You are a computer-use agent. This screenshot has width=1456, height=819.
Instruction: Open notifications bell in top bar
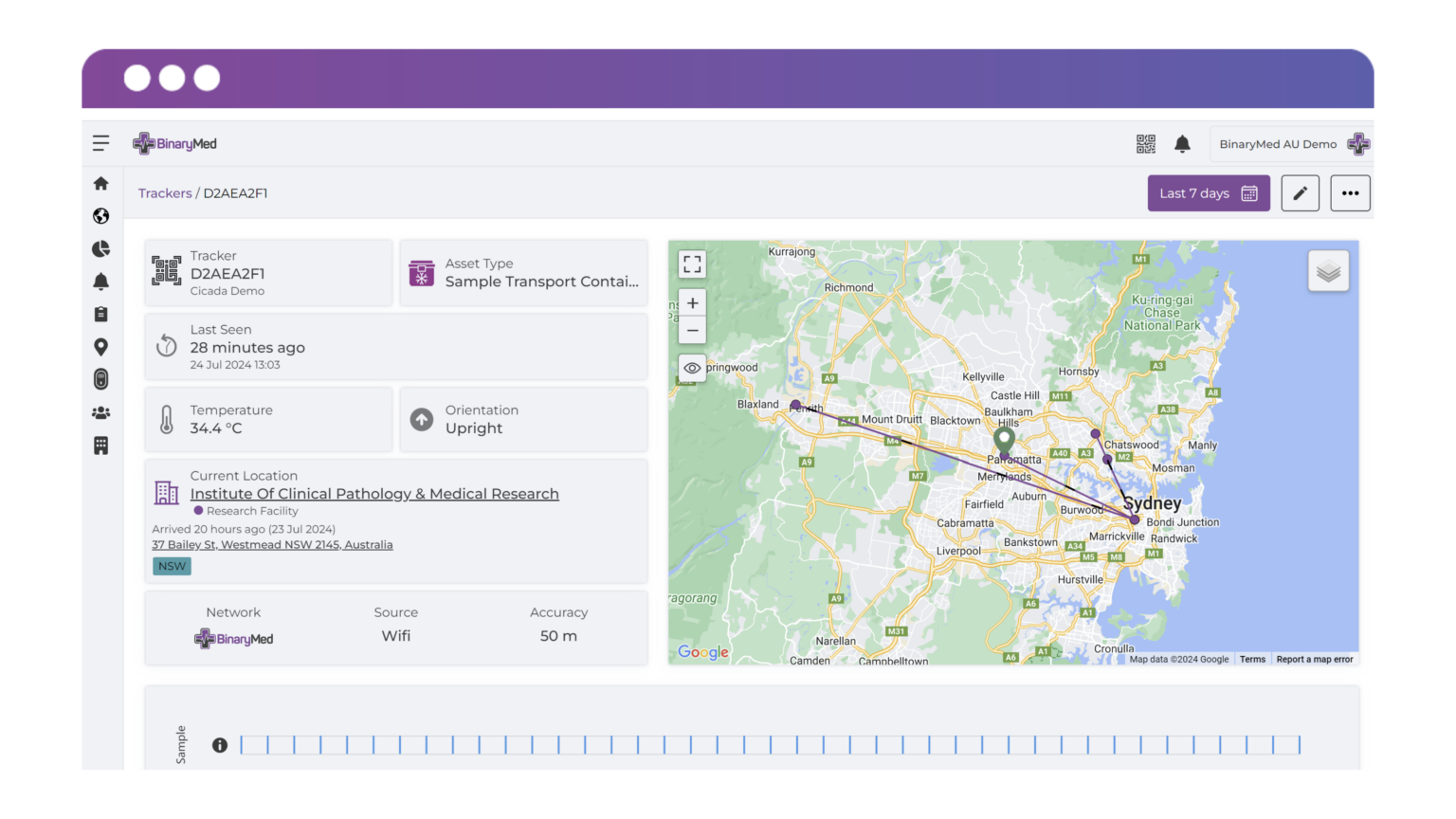pos(1182,143)
